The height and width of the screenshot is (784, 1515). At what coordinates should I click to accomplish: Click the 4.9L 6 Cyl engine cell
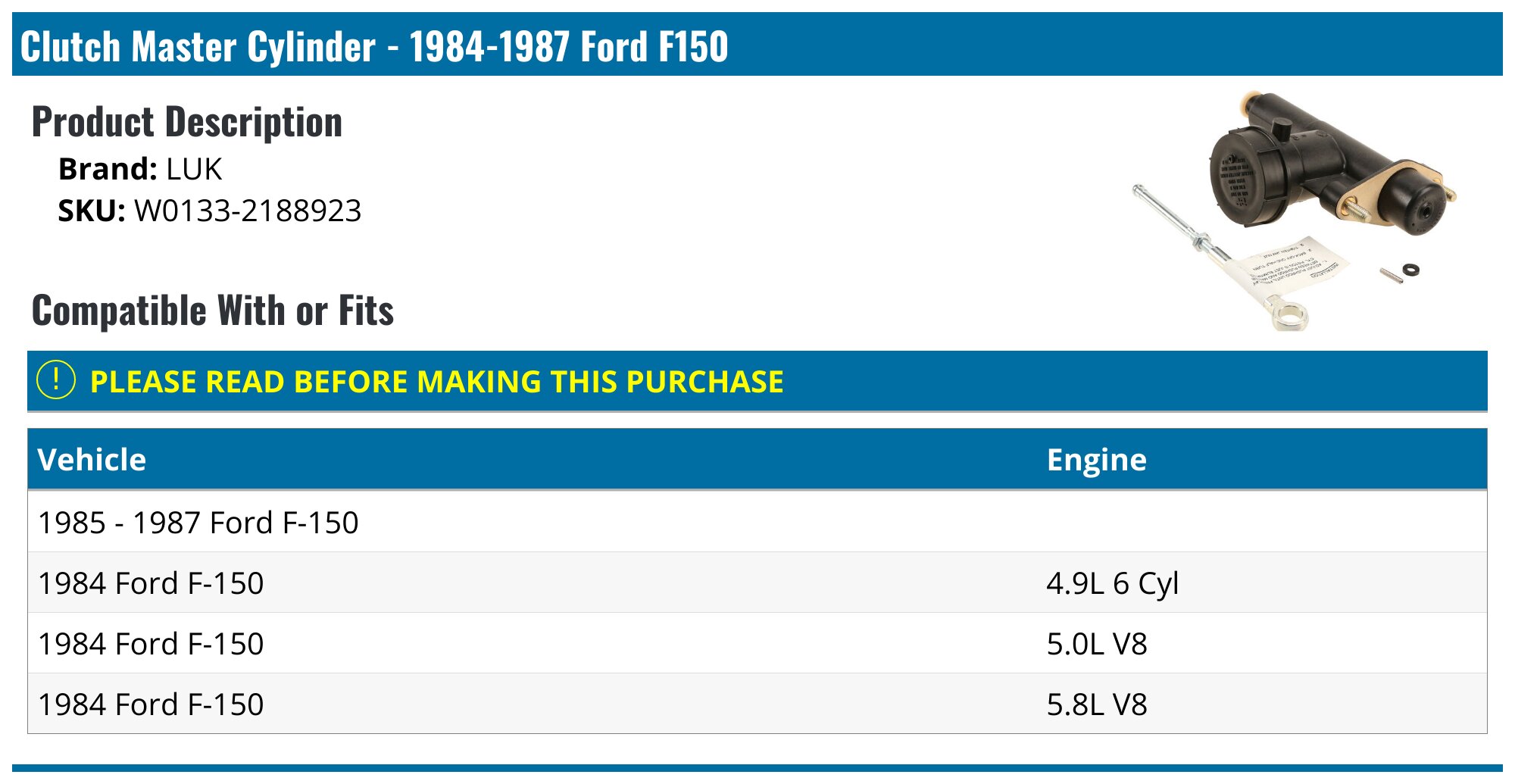[1112, 583]
